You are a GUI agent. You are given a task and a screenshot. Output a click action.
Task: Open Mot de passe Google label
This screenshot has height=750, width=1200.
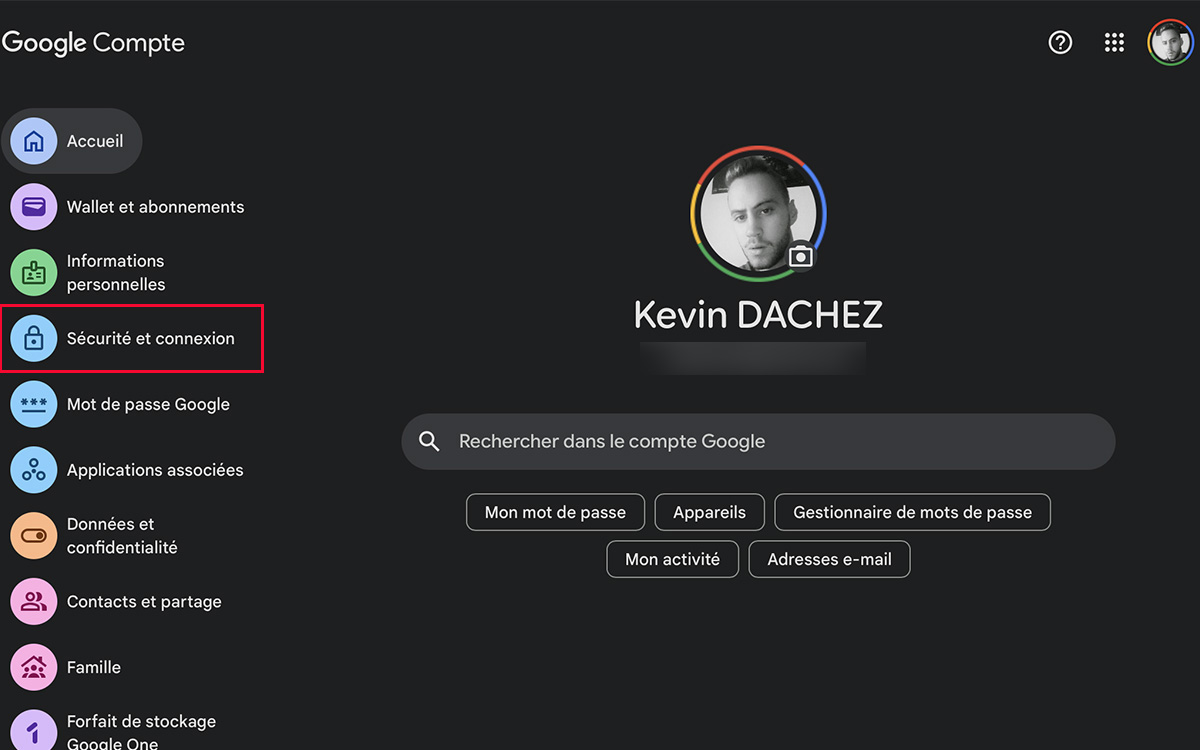[x=148, y=404]
